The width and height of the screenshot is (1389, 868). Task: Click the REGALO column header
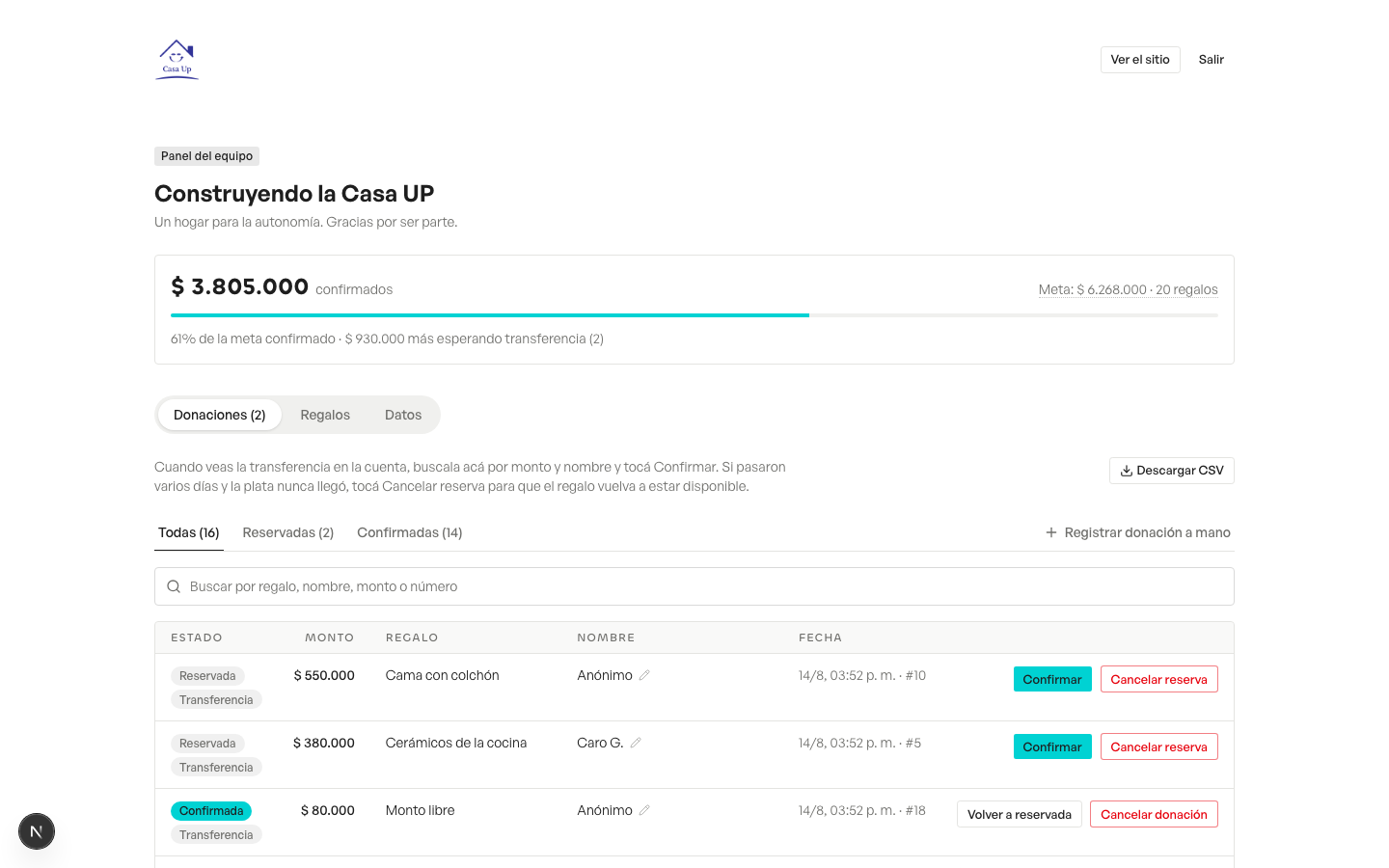[412, 637]
